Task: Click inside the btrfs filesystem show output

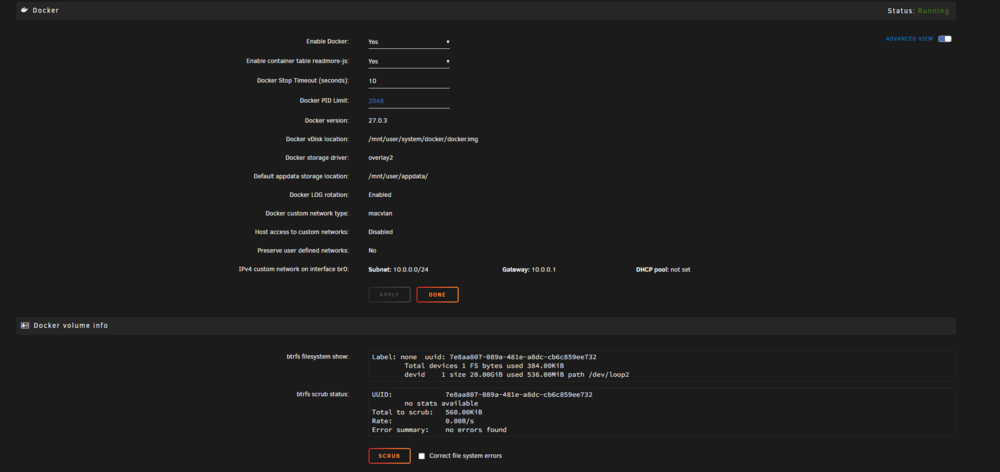Action: (662, 366)
